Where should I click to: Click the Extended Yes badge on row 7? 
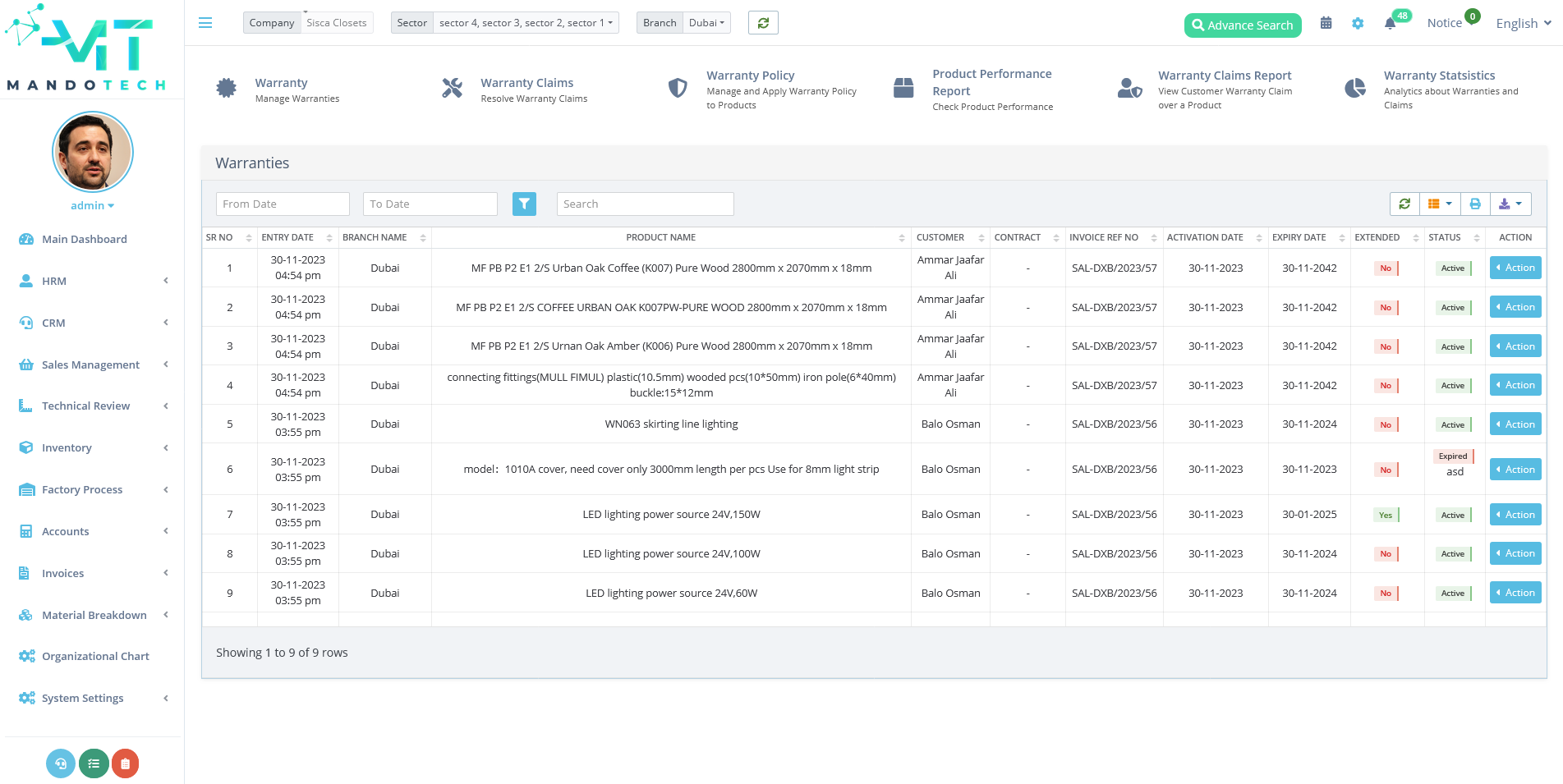tap(1386, 514)
